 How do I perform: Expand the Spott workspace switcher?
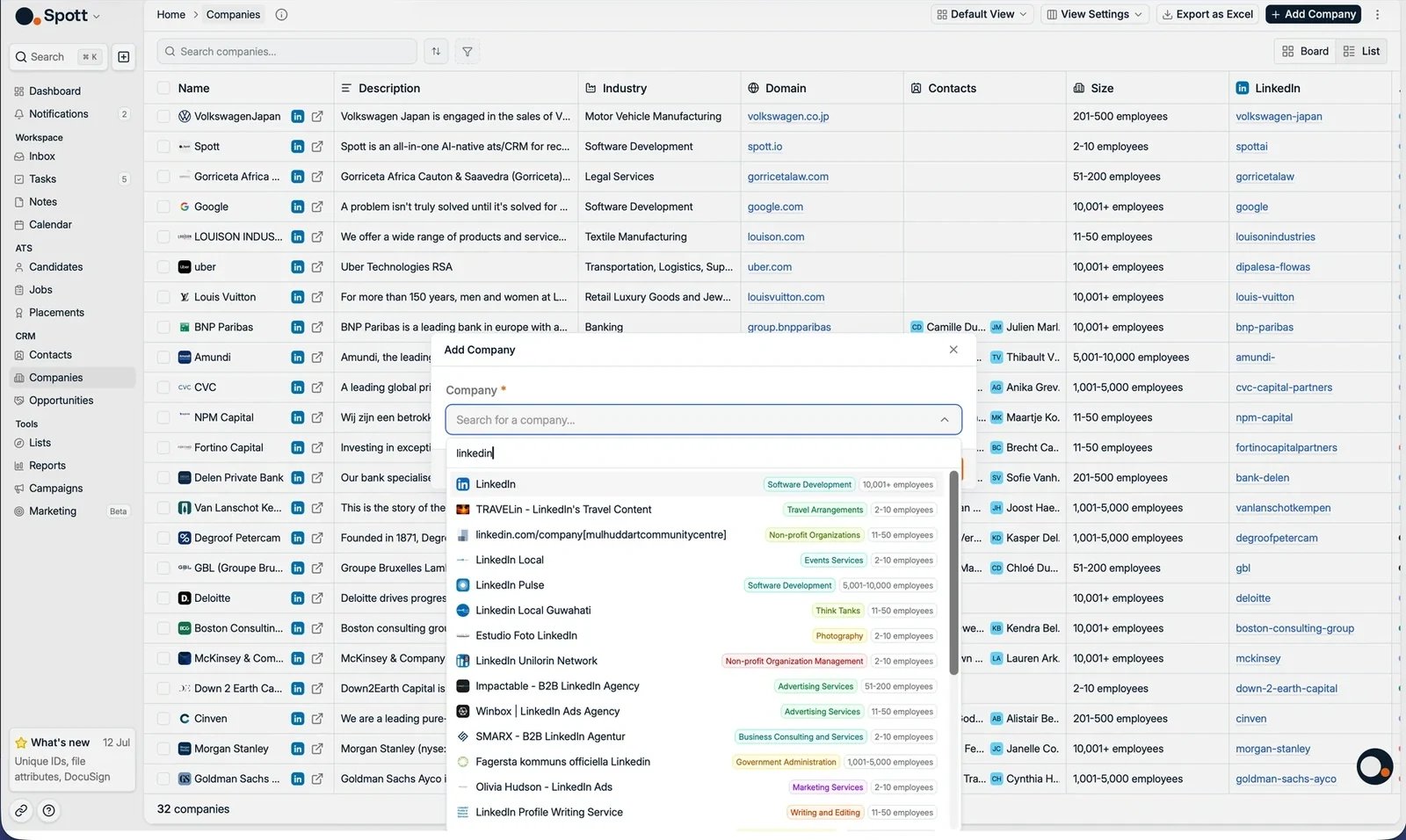coord(58,16)
